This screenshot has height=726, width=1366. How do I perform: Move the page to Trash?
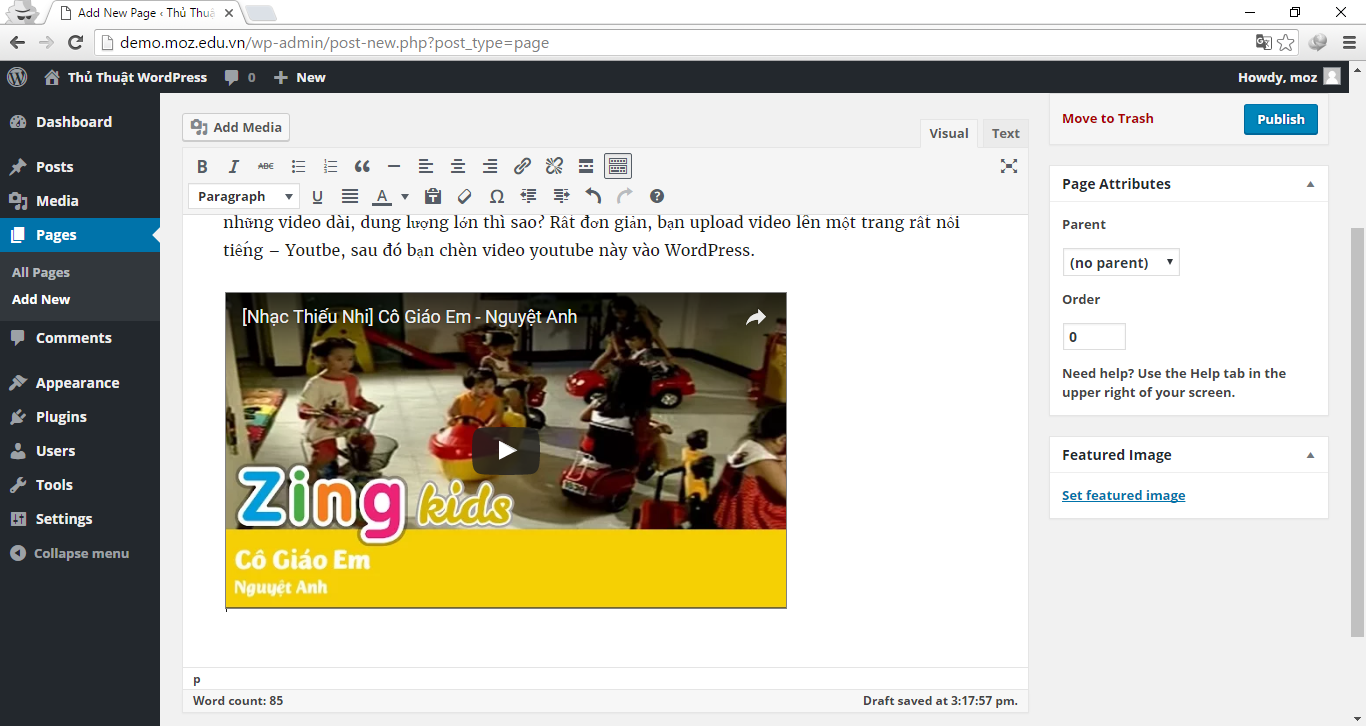coord(1108,118)
